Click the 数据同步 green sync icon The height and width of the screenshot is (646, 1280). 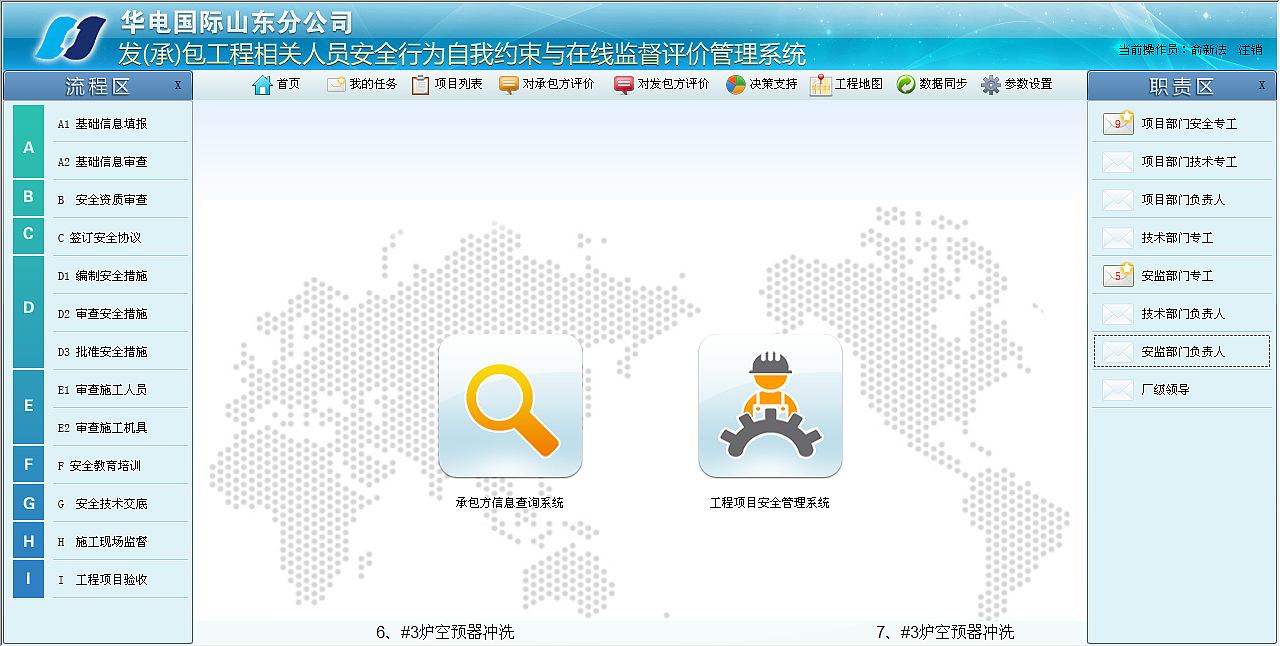click(x=906, y=85)
